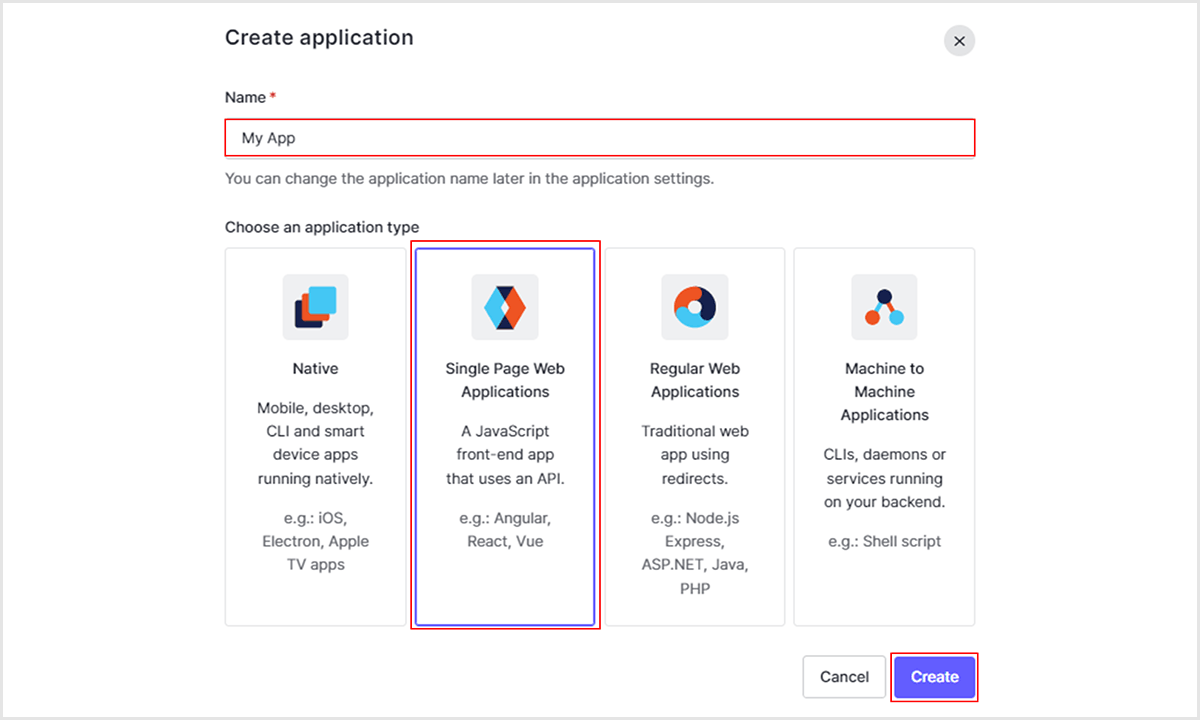Click the 'JavaScript front-end app' description
Screen dimensions: 1200x720
click(x=505, y=455)
